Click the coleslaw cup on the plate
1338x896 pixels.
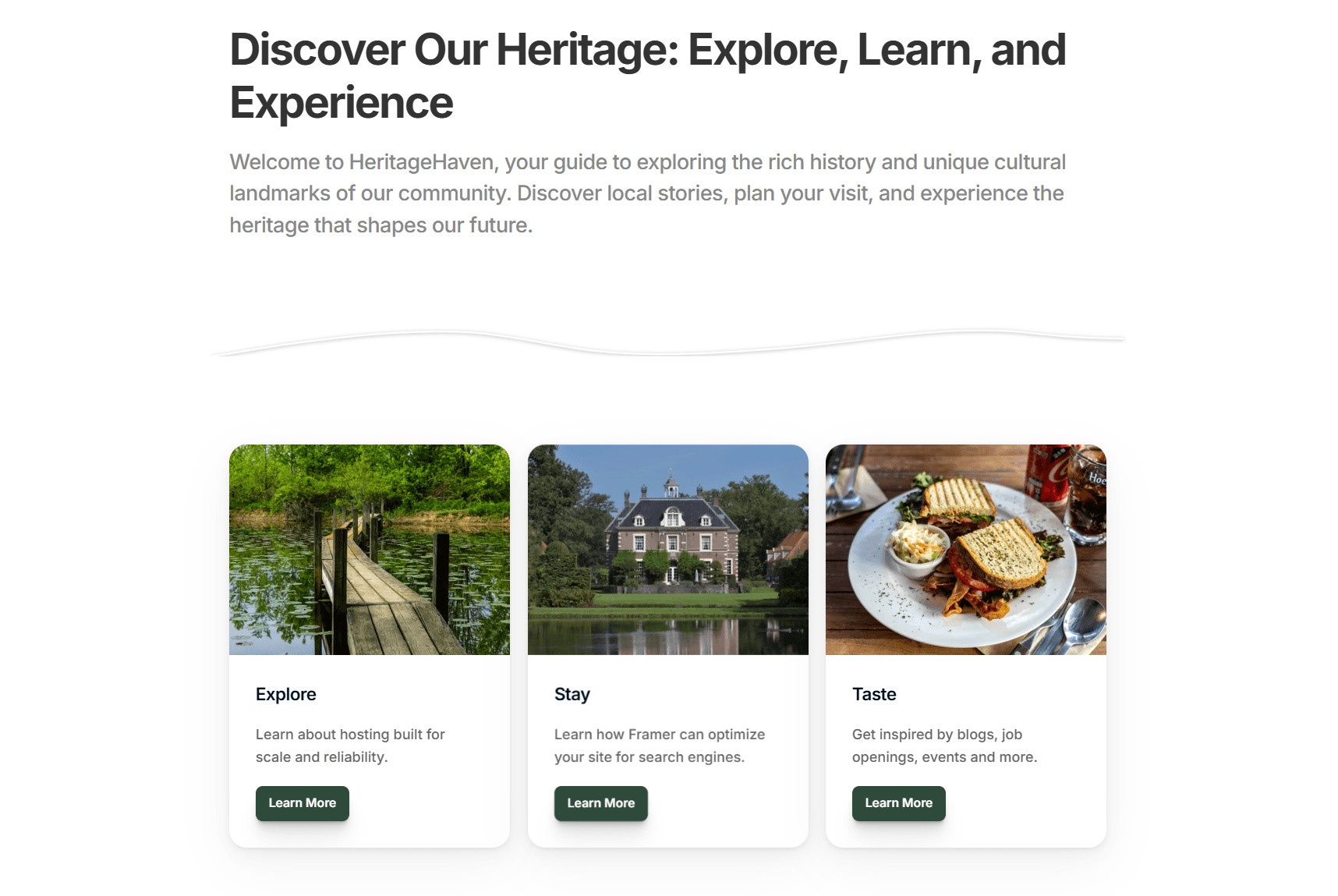point(919,546)
